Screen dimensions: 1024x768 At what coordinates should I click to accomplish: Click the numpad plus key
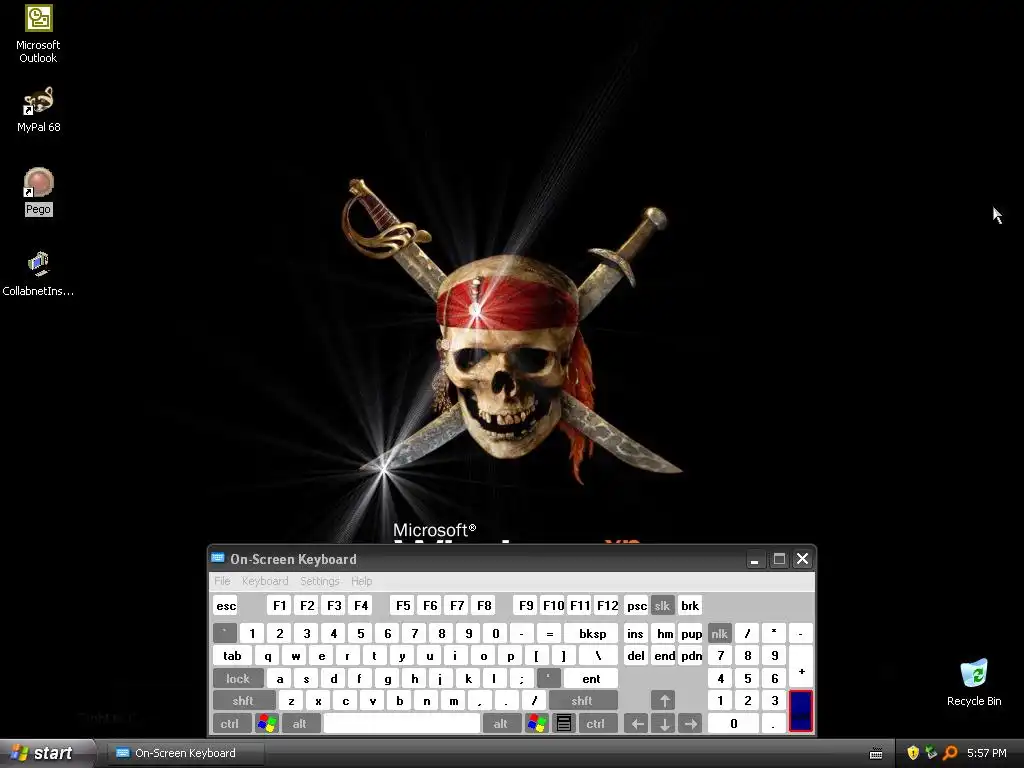(801, 667)
